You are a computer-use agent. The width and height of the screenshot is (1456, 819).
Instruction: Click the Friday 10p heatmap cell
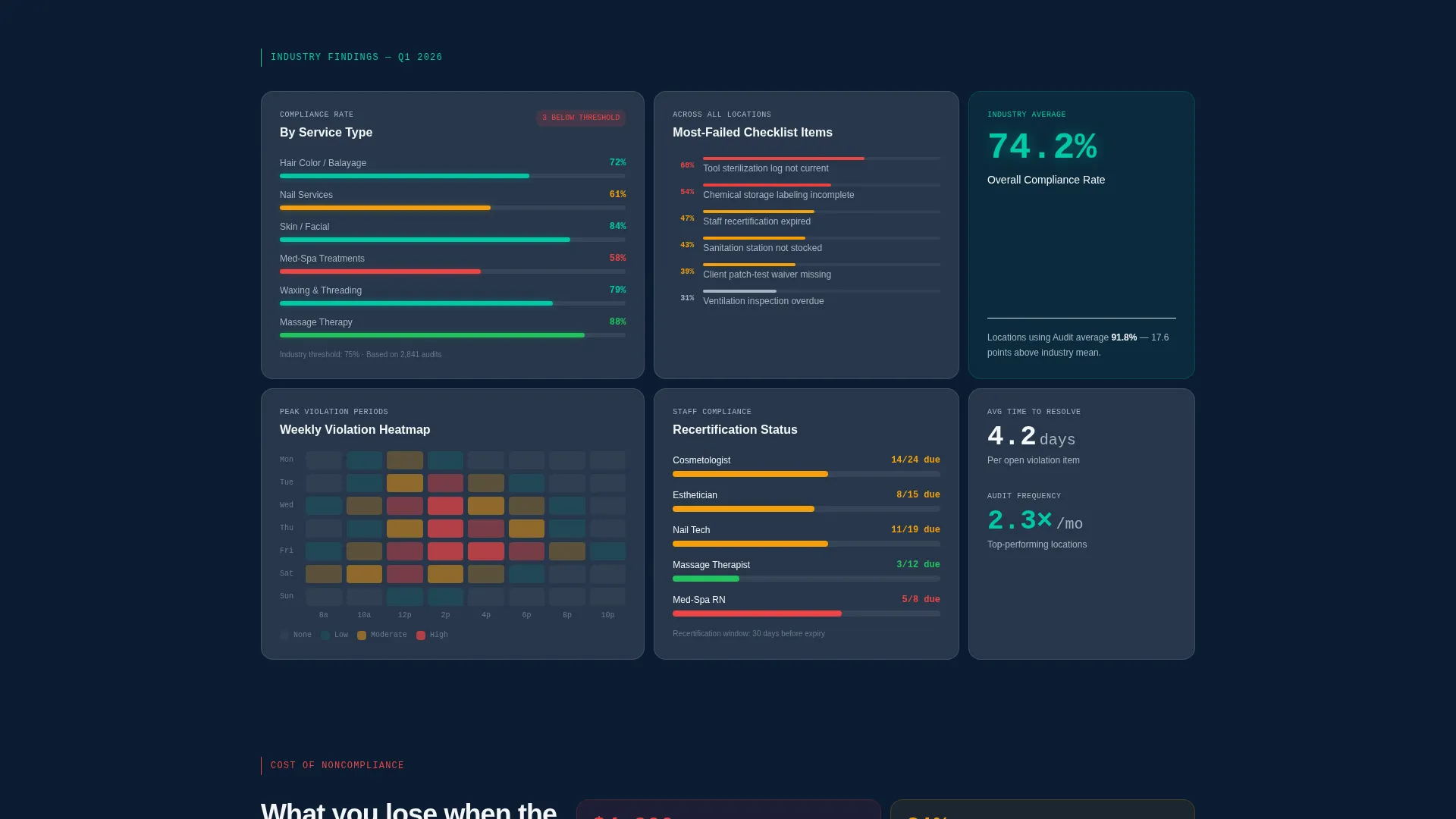pyautogui.click(x=607, y=551)
